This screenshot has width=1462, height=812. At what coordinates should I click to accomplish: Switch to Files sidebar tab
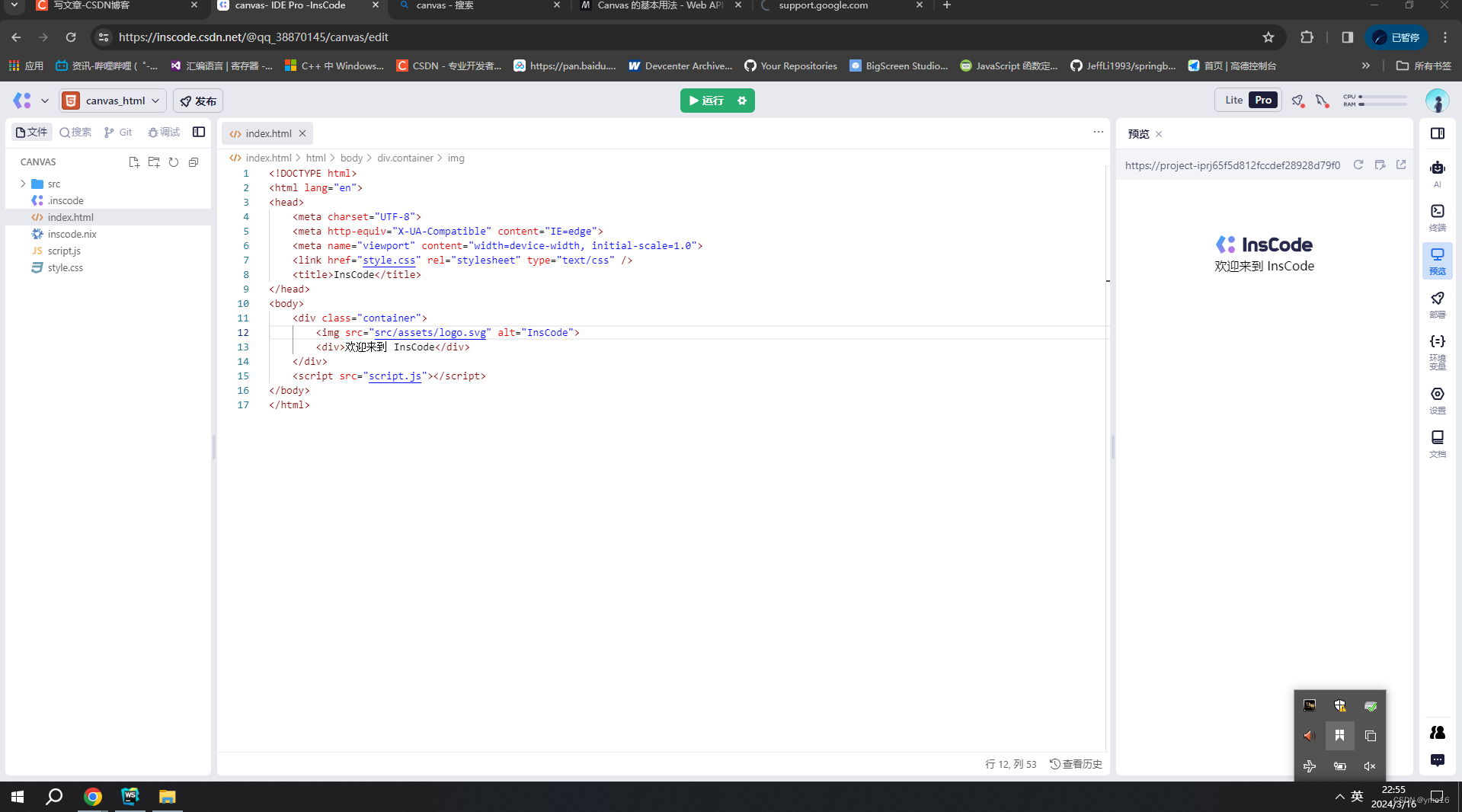(x=32, y=132)
